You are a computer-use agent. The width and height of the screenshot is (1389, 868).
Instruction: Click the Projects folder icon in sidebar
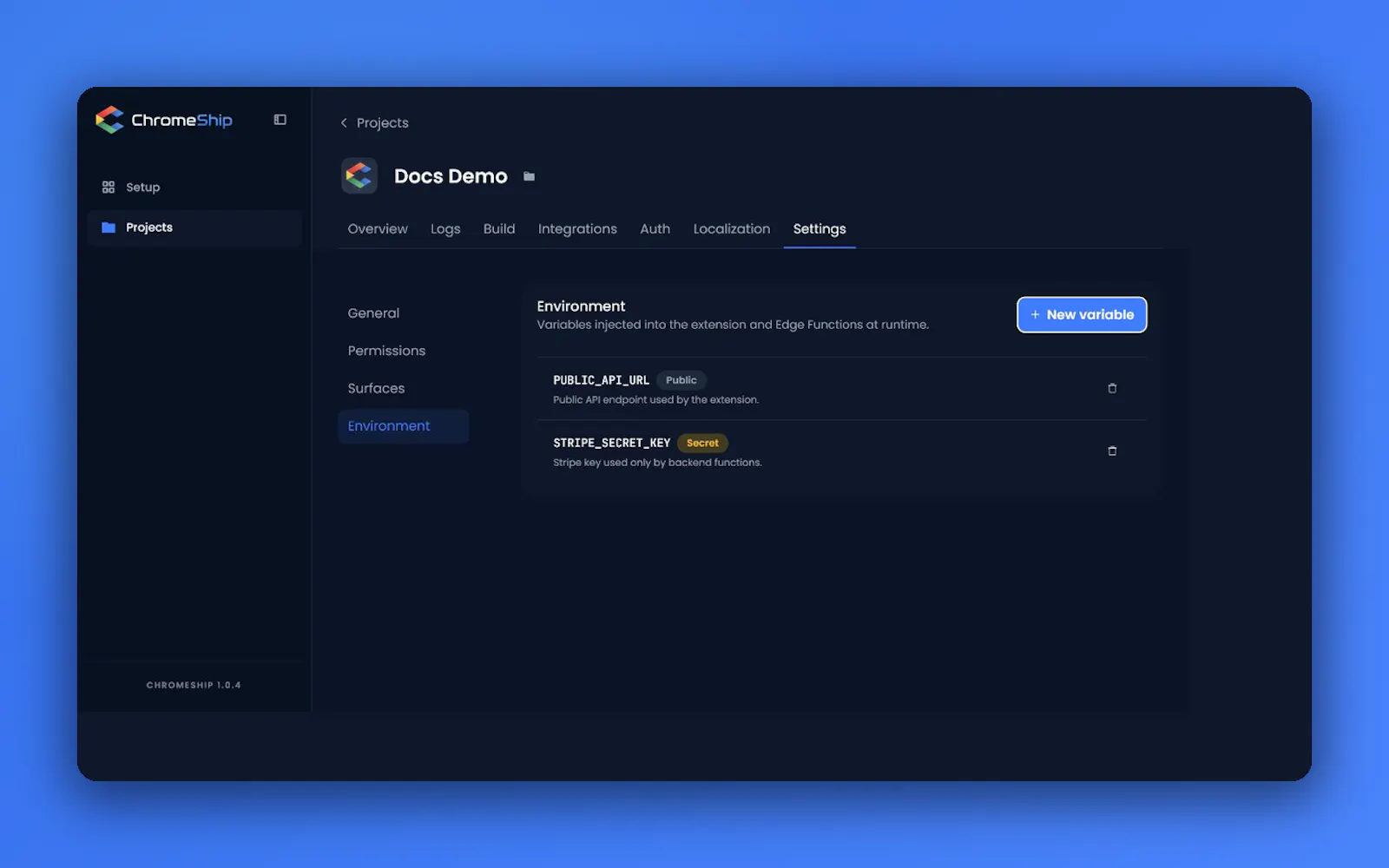pyautogui.click(x=109, y=227)
